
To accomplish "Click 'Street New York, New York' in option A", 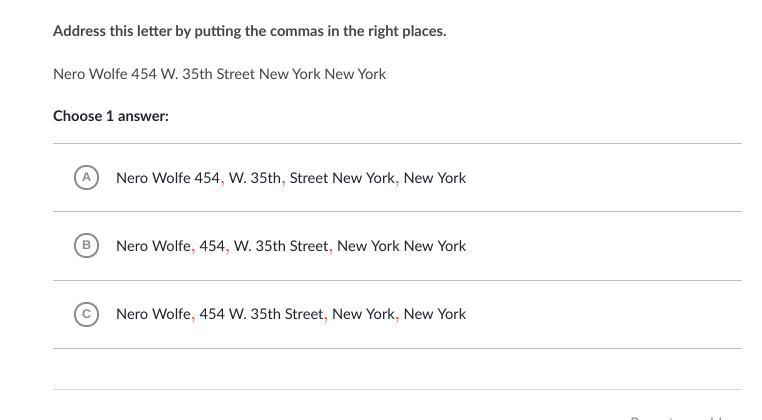I will click(378, 178).
